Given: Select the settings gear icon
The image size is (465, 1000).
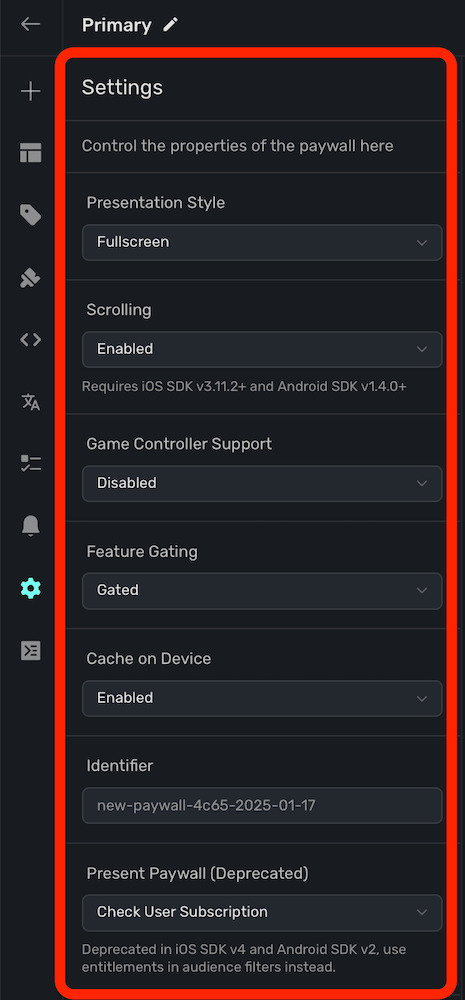Looking at the screenshot, I should click(31, 588).
